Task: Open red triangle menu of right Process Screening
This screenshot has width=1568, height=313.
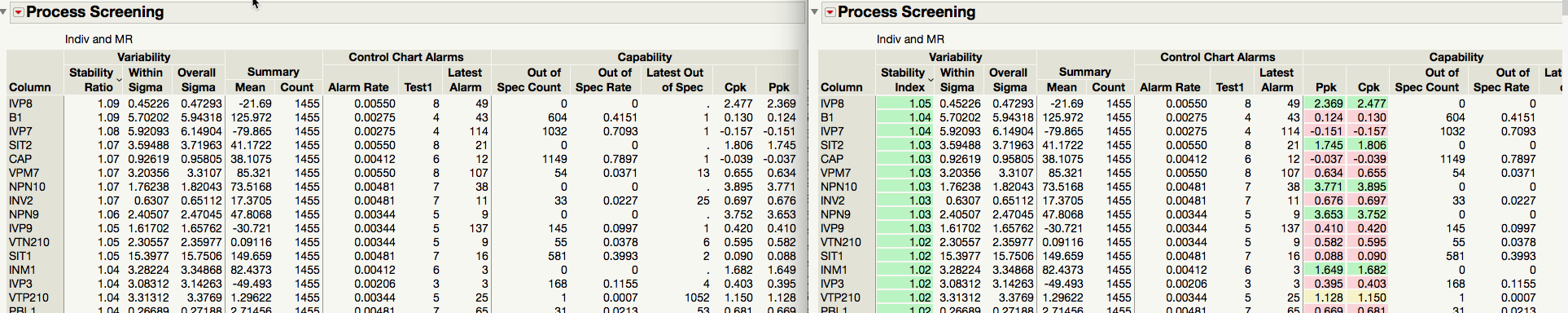Action: [x=830, y=12]
